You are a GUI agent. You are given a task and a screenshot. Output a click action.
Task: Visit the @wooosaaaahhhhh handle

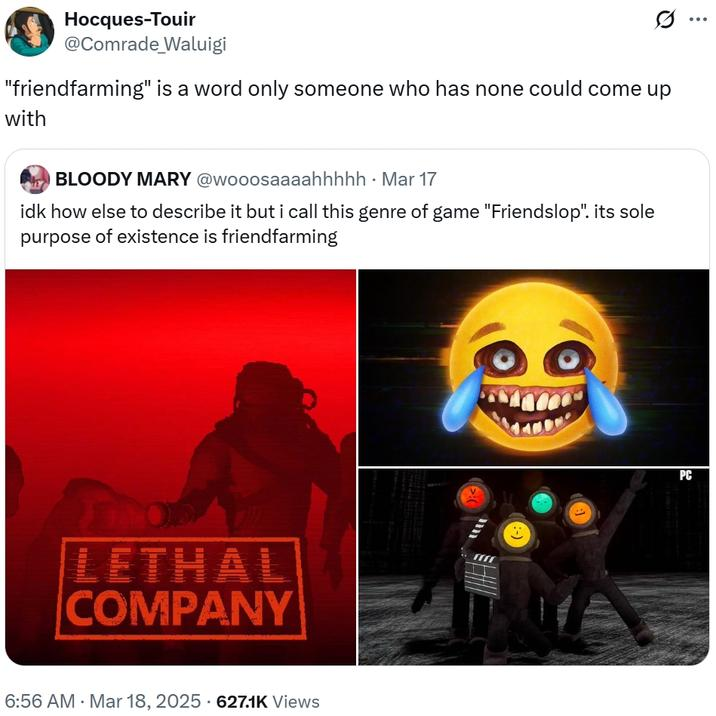(x=281, y=179)
